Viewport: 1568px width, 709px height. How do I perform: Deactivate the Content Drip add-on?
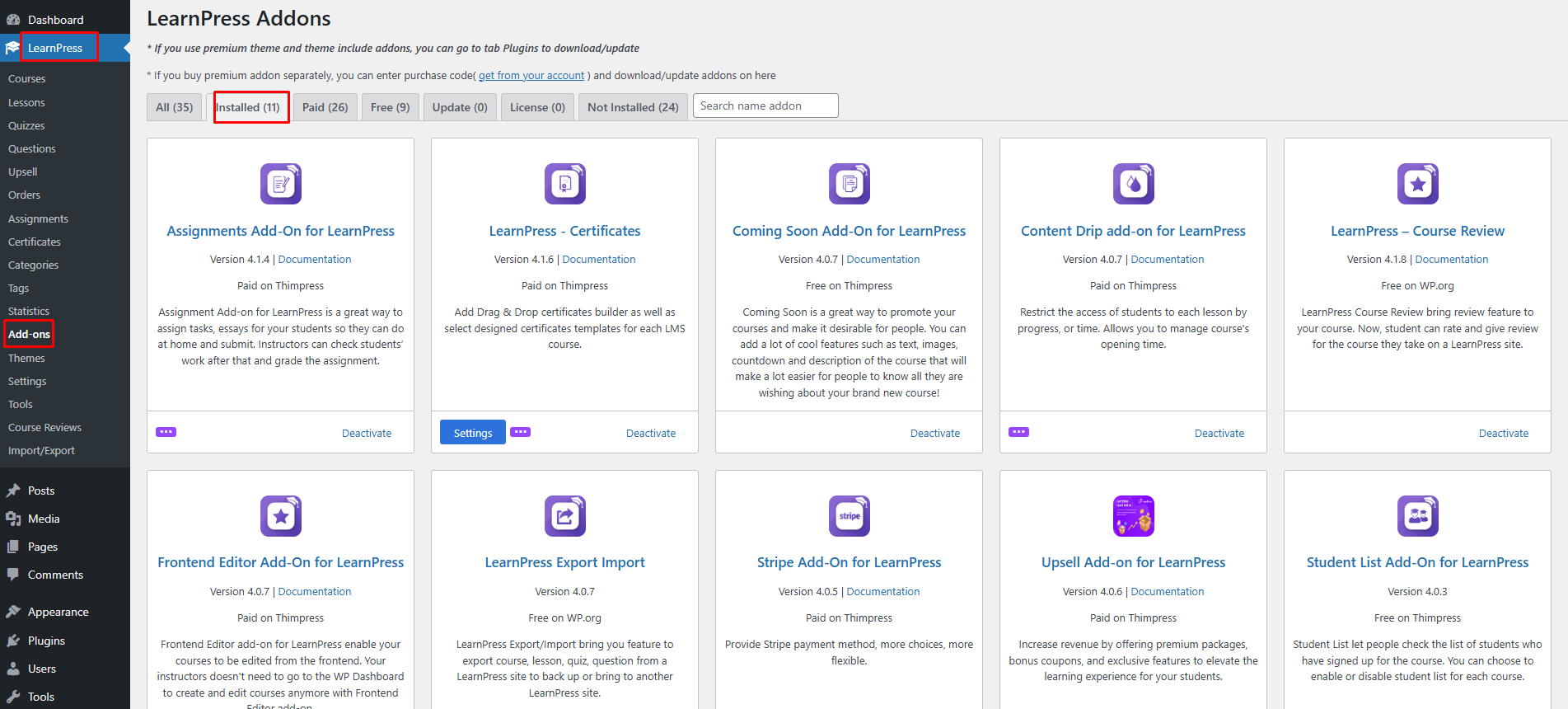1219,433
